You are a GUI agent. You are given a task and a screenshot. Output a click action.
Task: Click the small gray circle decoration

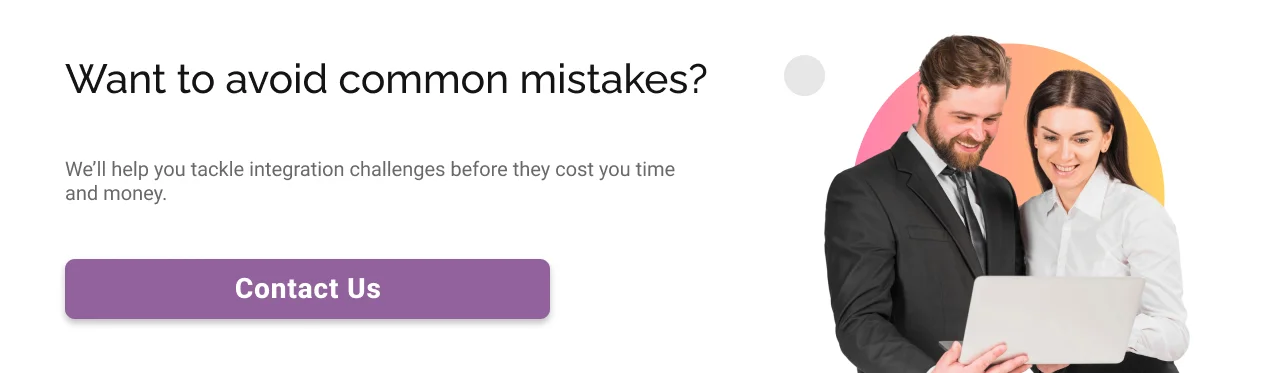pyautogui.click(x=804, y=76)
